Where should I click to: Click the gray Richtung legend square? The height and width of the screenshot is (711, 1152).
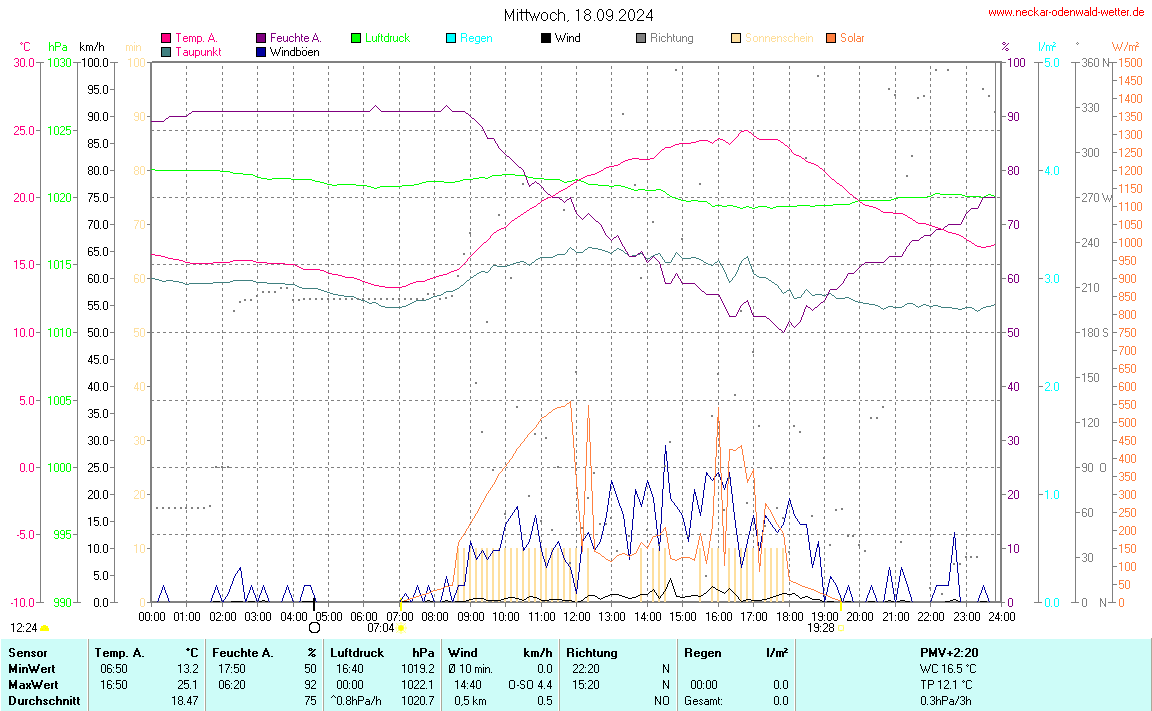(641, 38)
